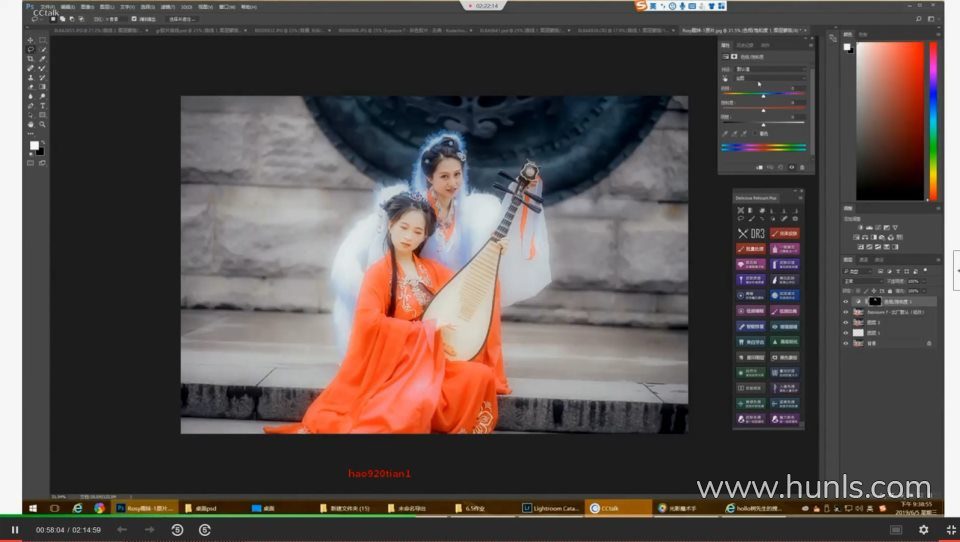The width and height of the screenshot is (960, 542).
Task: Open Lightroom Catalog from the taskbar
Action: (x=548, y=508)
